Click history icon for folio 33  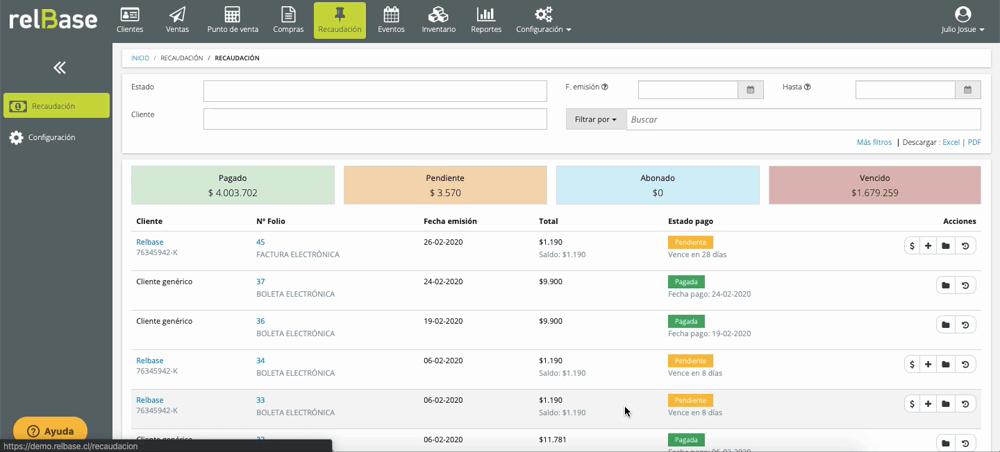965,404
